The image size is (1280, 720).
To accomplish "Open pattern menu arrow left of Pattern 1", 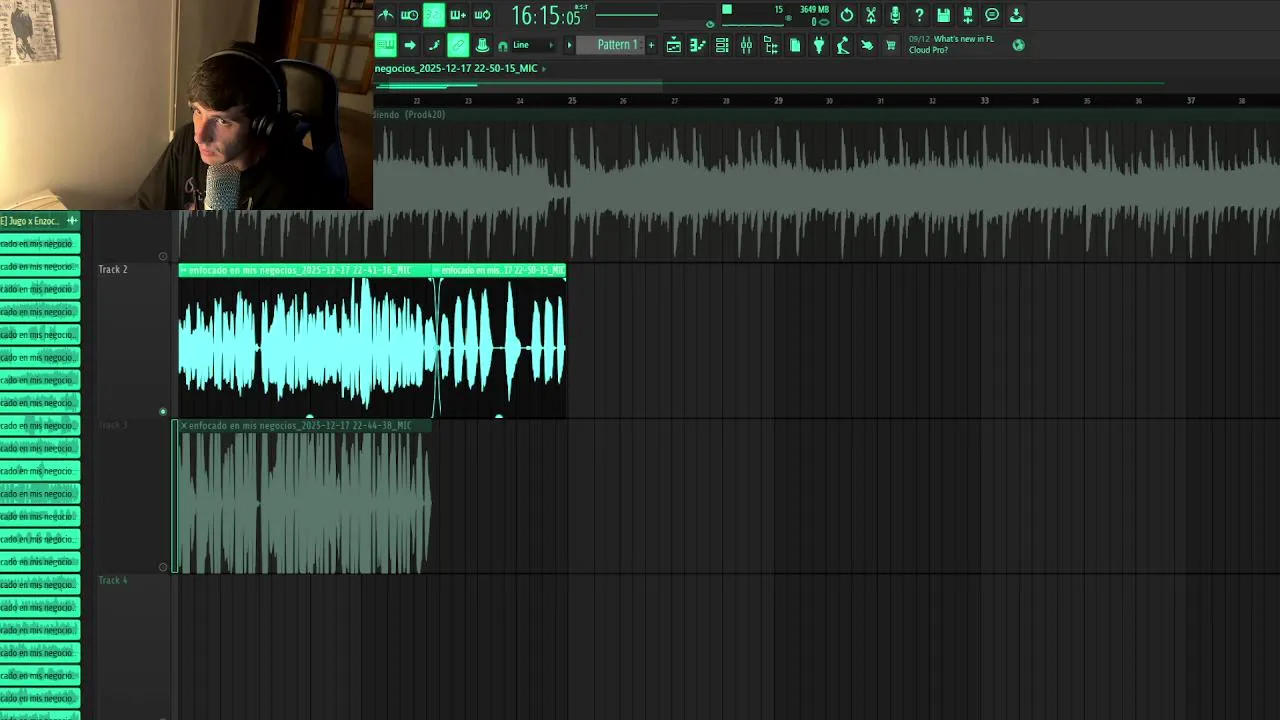I will coord(569,45).
